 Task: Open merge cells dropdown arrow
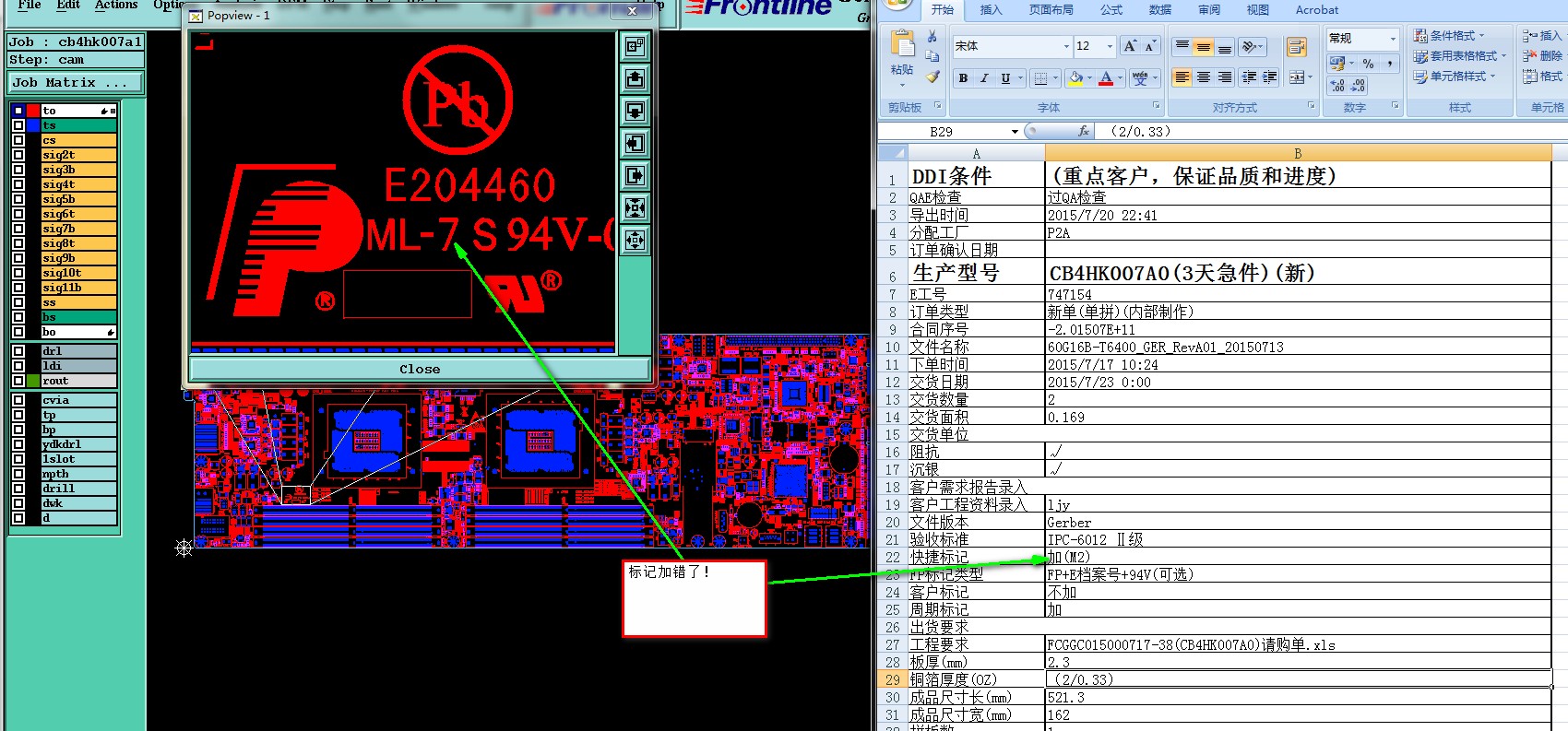[1310, 77]
